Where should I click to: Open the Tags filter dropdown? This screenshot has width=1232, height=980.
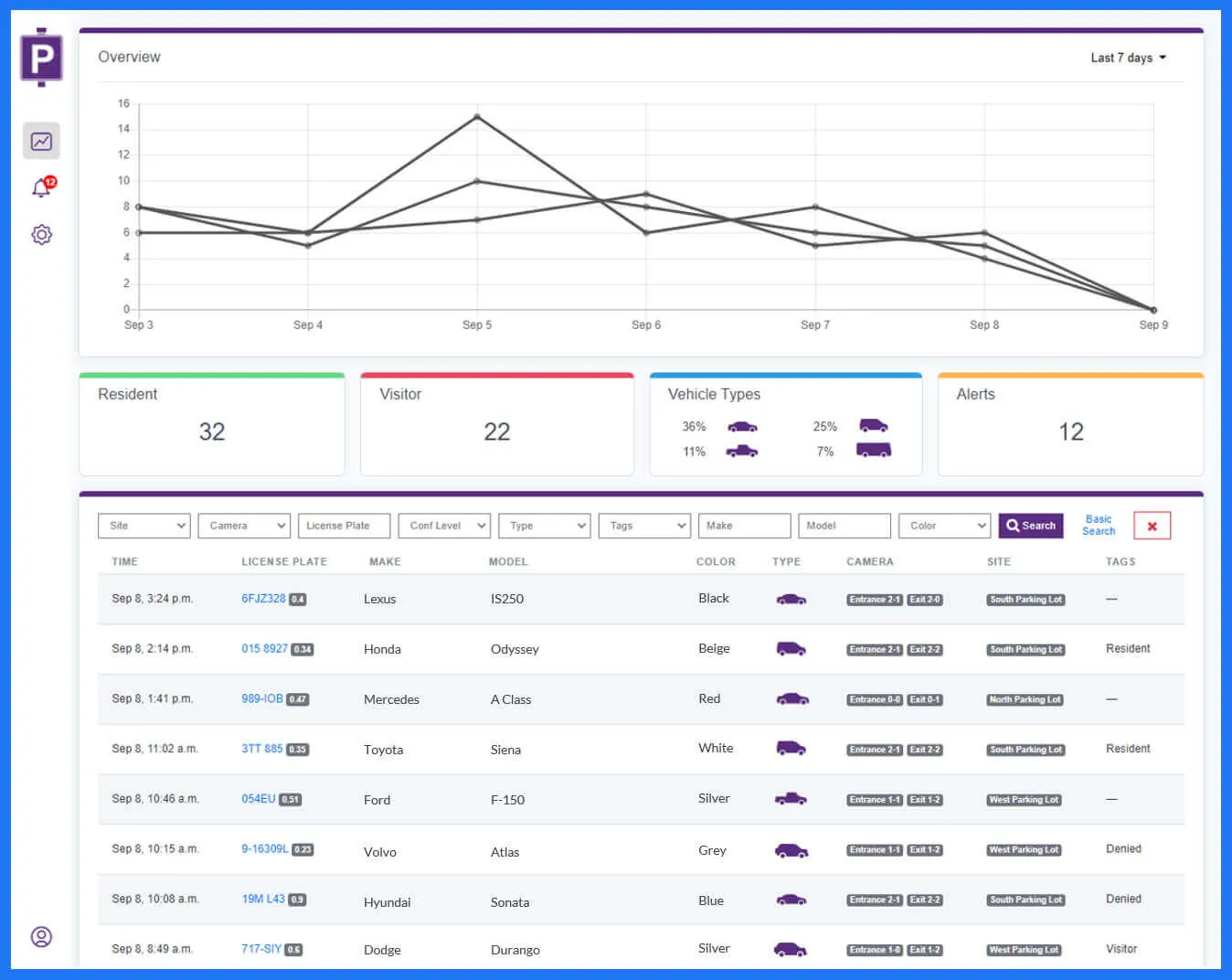coord(643,526)
